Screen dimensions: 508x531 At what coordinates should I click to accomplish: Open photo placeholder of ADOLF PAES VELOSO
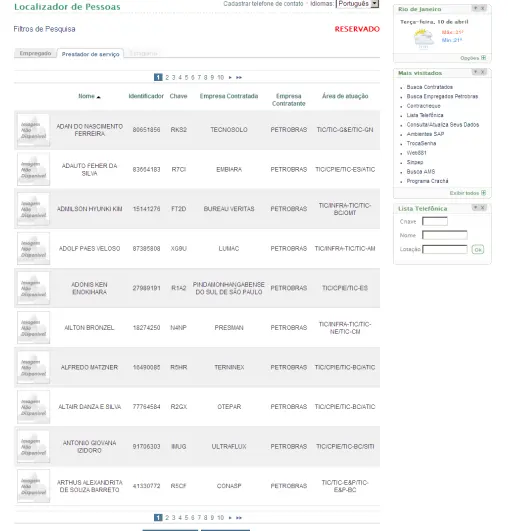[x=34, y=249]
